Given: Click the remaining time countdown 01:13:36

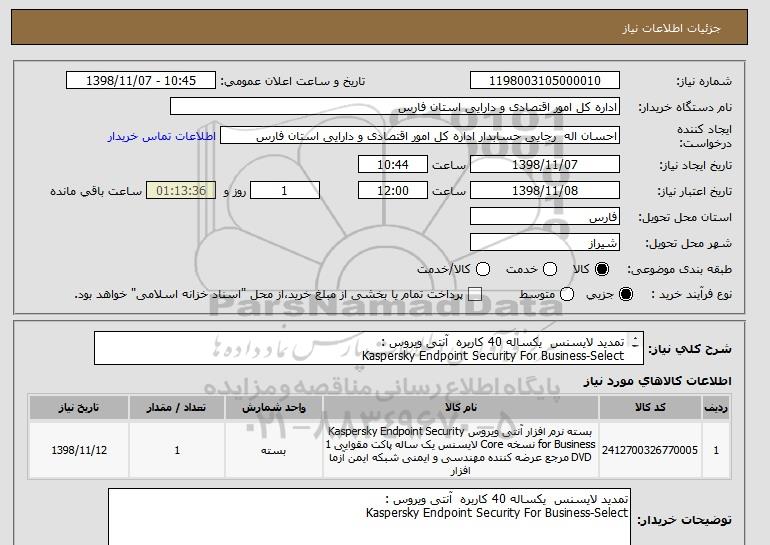Looking at the screenshot, I should point(181,191).
